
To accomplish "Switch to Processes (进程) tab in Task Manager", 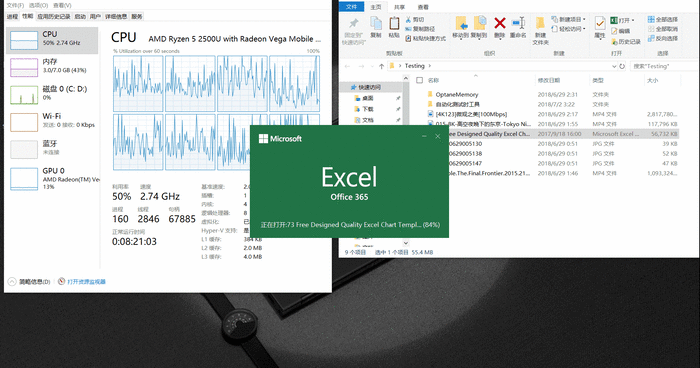I will pyautogui.click(x=12, y=17).
